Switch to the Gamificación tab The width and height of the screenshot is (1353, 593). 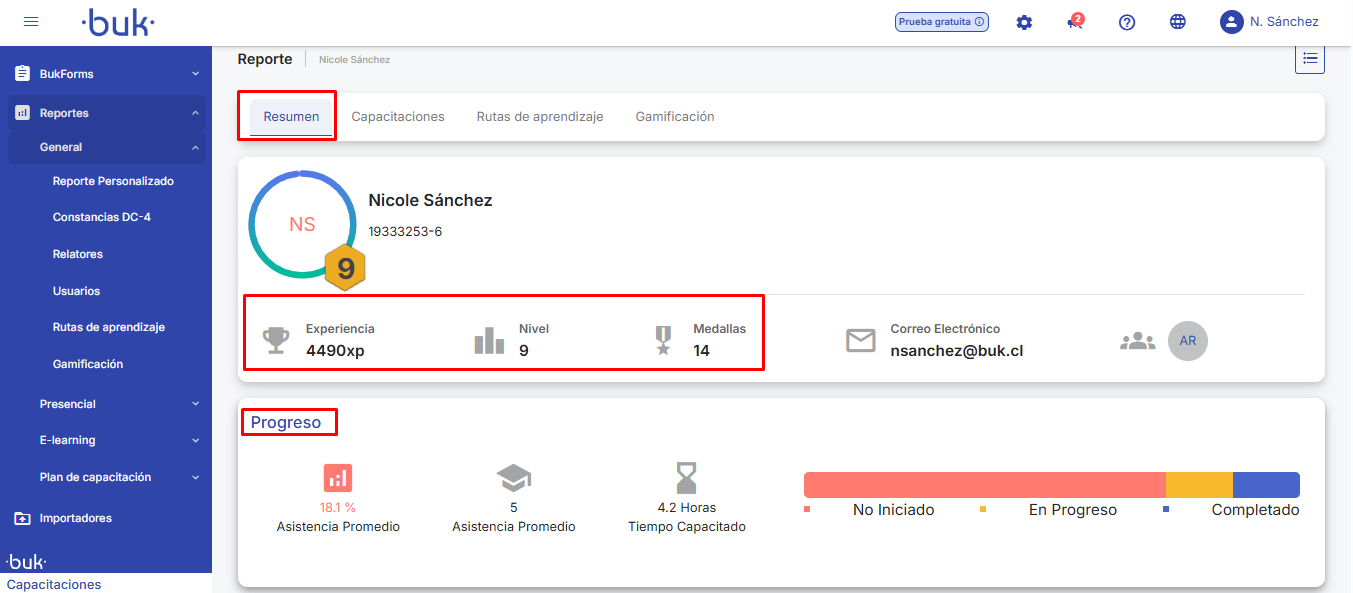click(675, 117)
